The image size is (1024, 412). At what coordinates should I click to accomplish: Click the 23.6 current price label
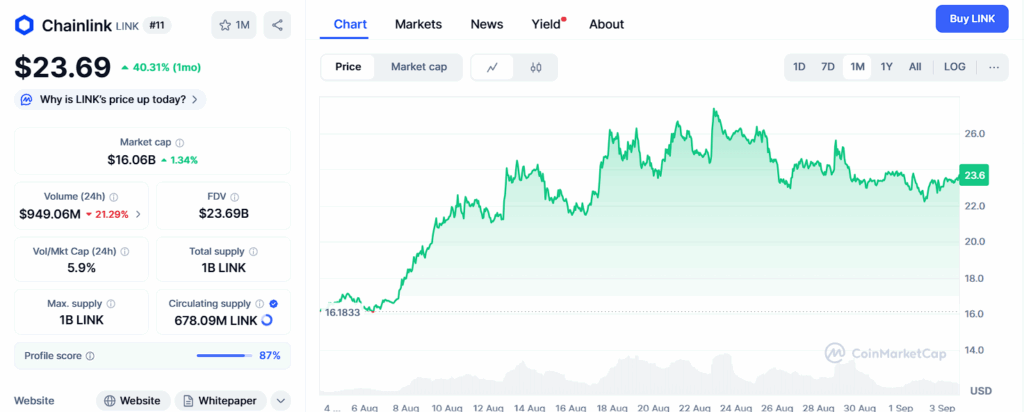click(x=974, y=174)
